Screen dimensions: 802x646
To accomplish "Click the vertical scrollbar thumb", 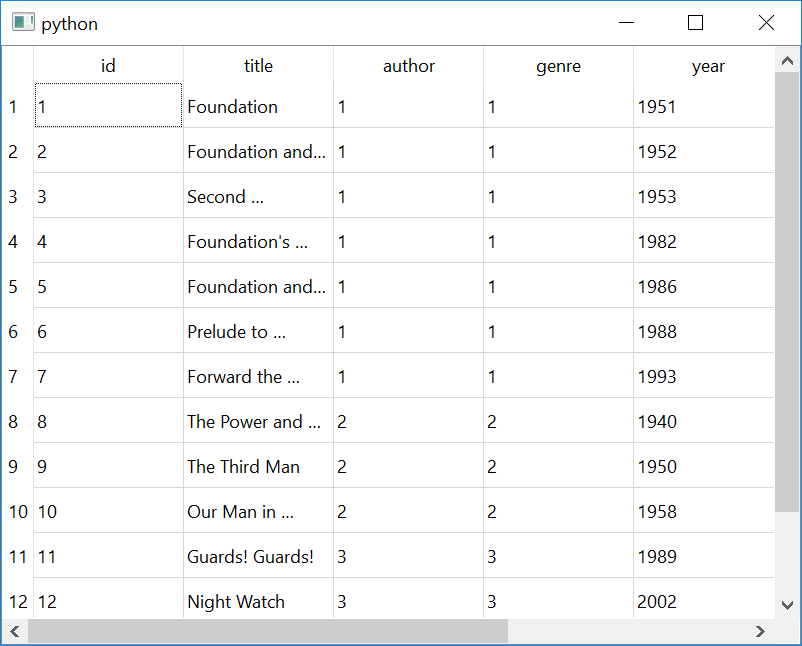I will coord(787,290).
